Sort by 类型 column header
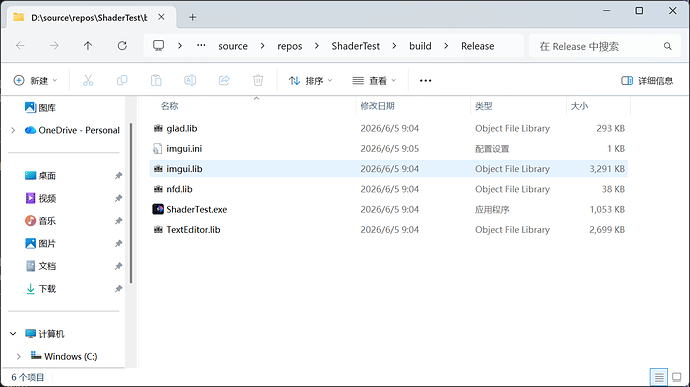This screenshot has height=387, width=690. [x=484, y=106]
